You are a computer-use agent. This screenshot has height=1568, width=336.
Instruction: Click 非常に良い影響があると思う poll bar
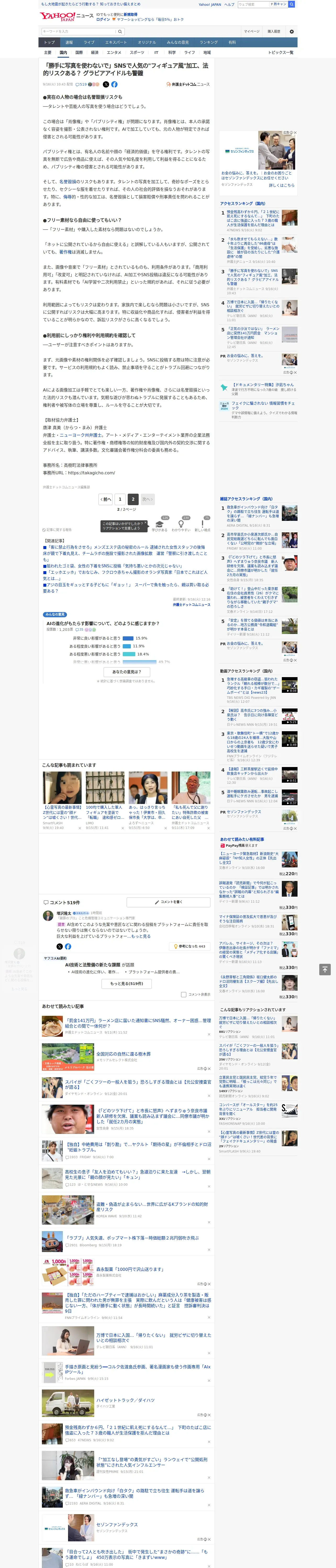127,638
